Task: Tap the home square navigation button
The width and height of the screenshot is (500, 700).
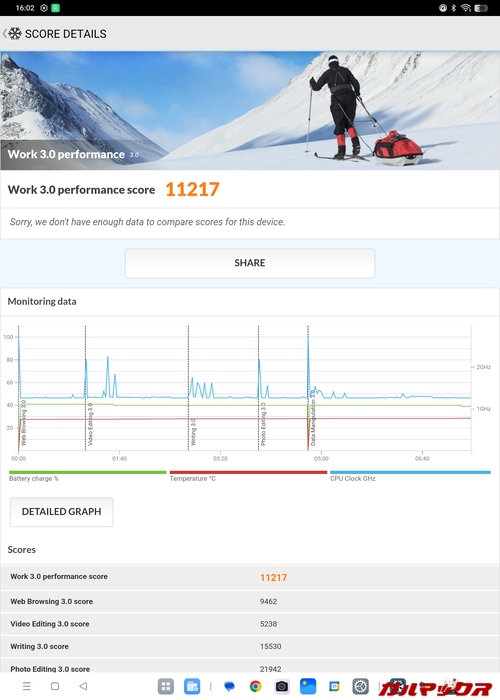Action: pyautogui.click(x=55, y=686)
